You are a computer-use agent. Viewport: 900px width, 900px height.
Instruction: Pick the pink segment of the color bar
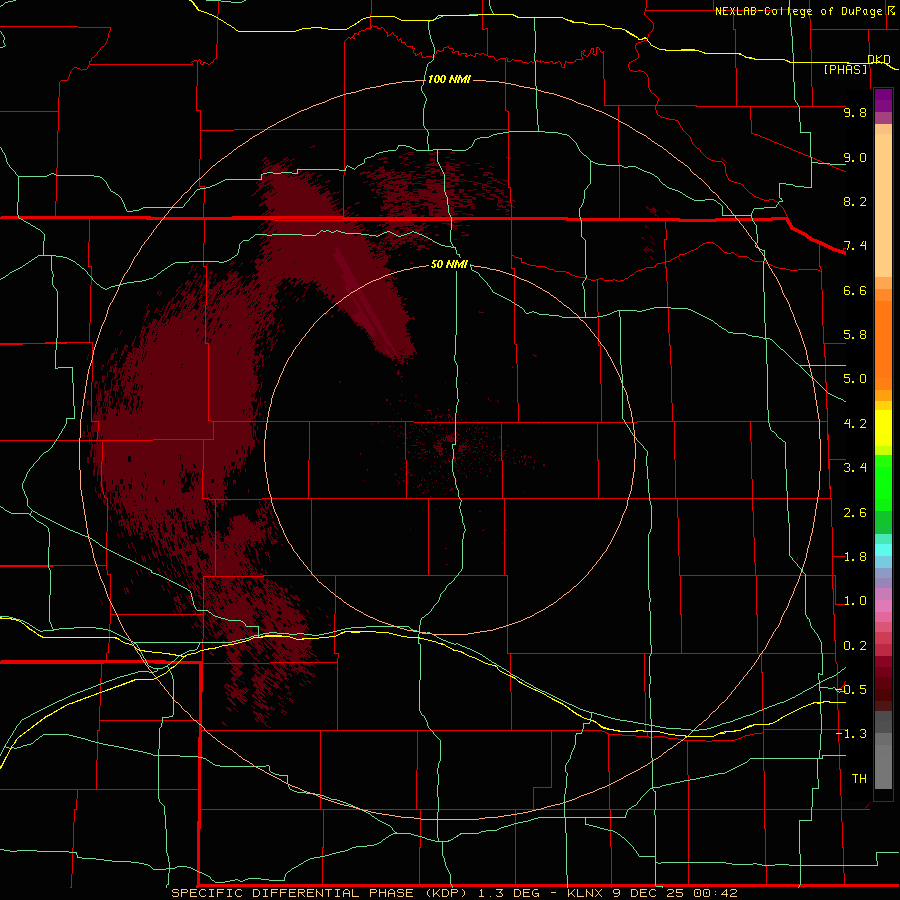tap(883, 606)
